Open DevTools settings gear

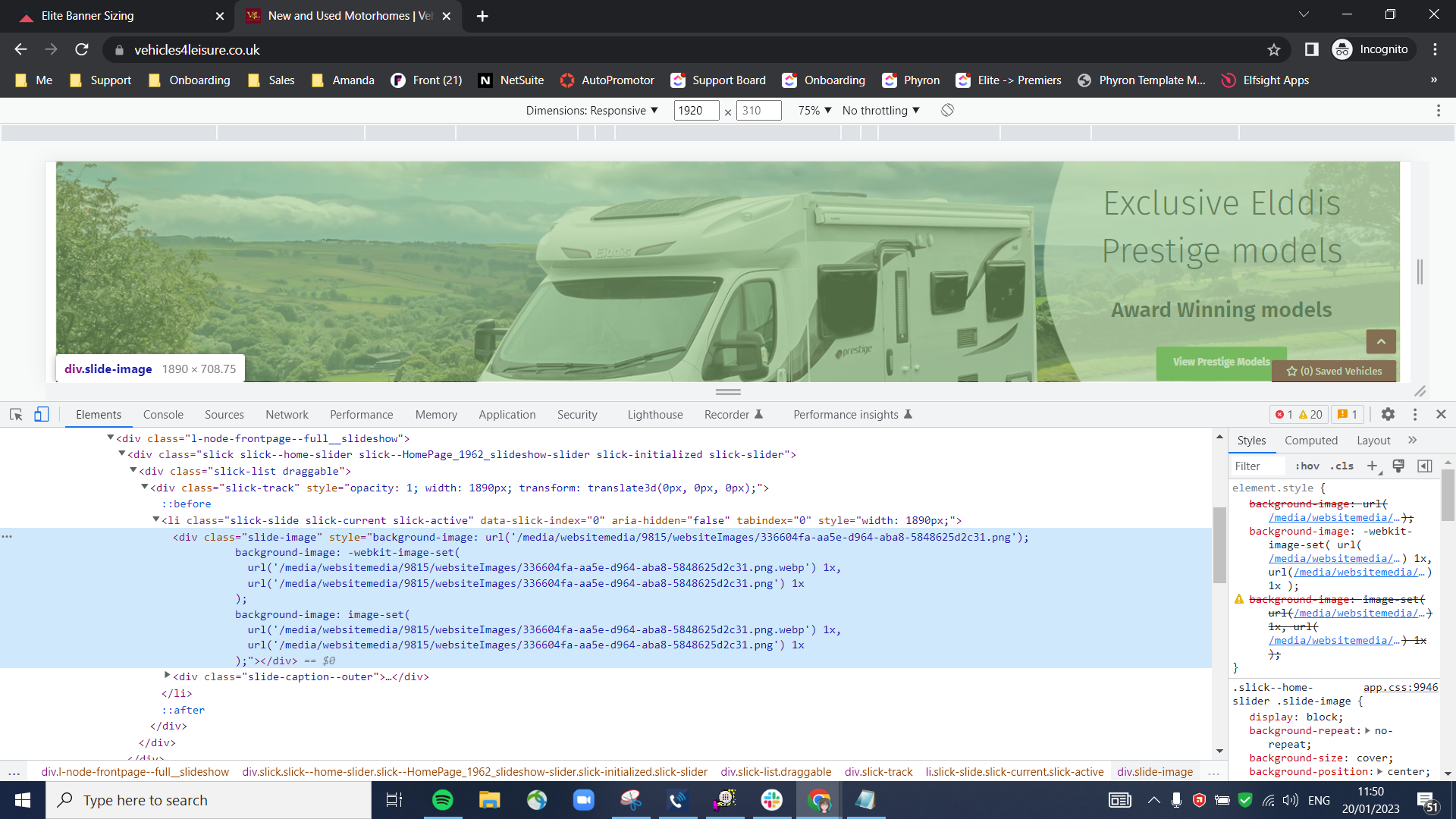(x=1388, y=414)
